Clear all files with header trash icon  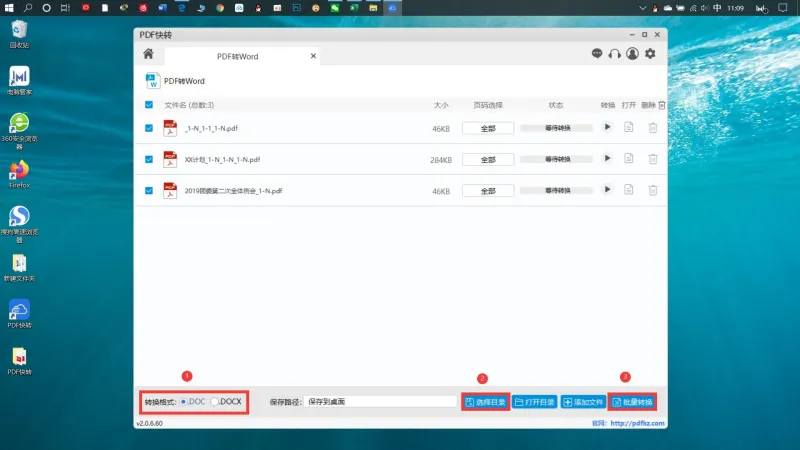point(662,105)
